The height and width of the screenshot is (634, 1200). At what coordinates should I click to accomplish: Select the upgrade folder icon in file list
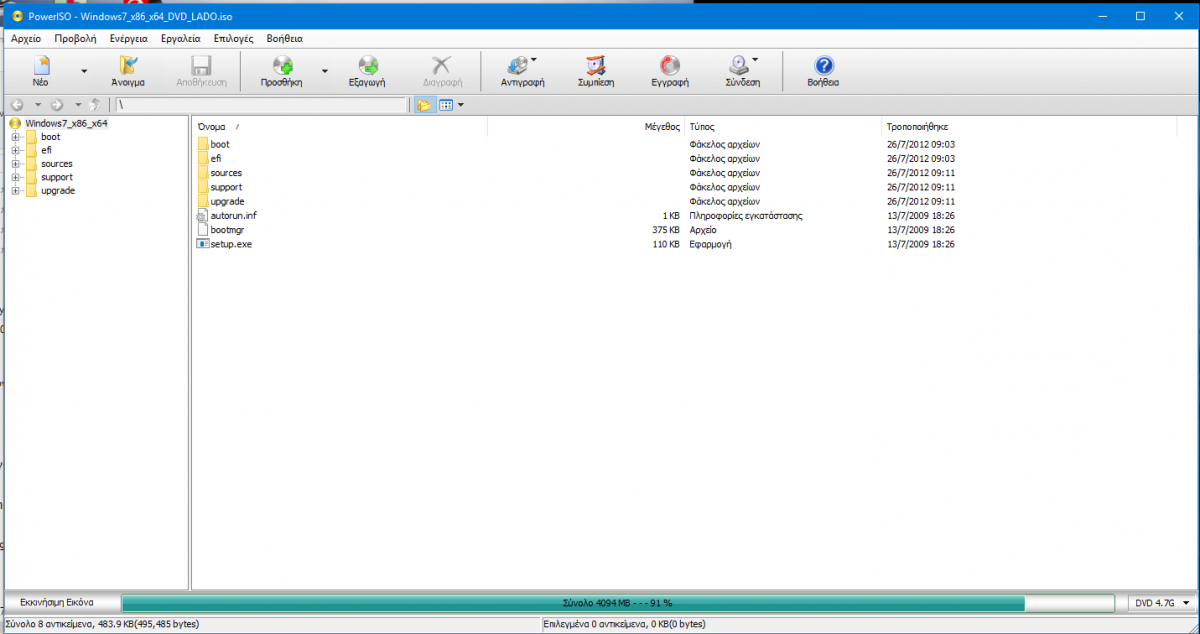pyautogui.click(x=203, y=201)
